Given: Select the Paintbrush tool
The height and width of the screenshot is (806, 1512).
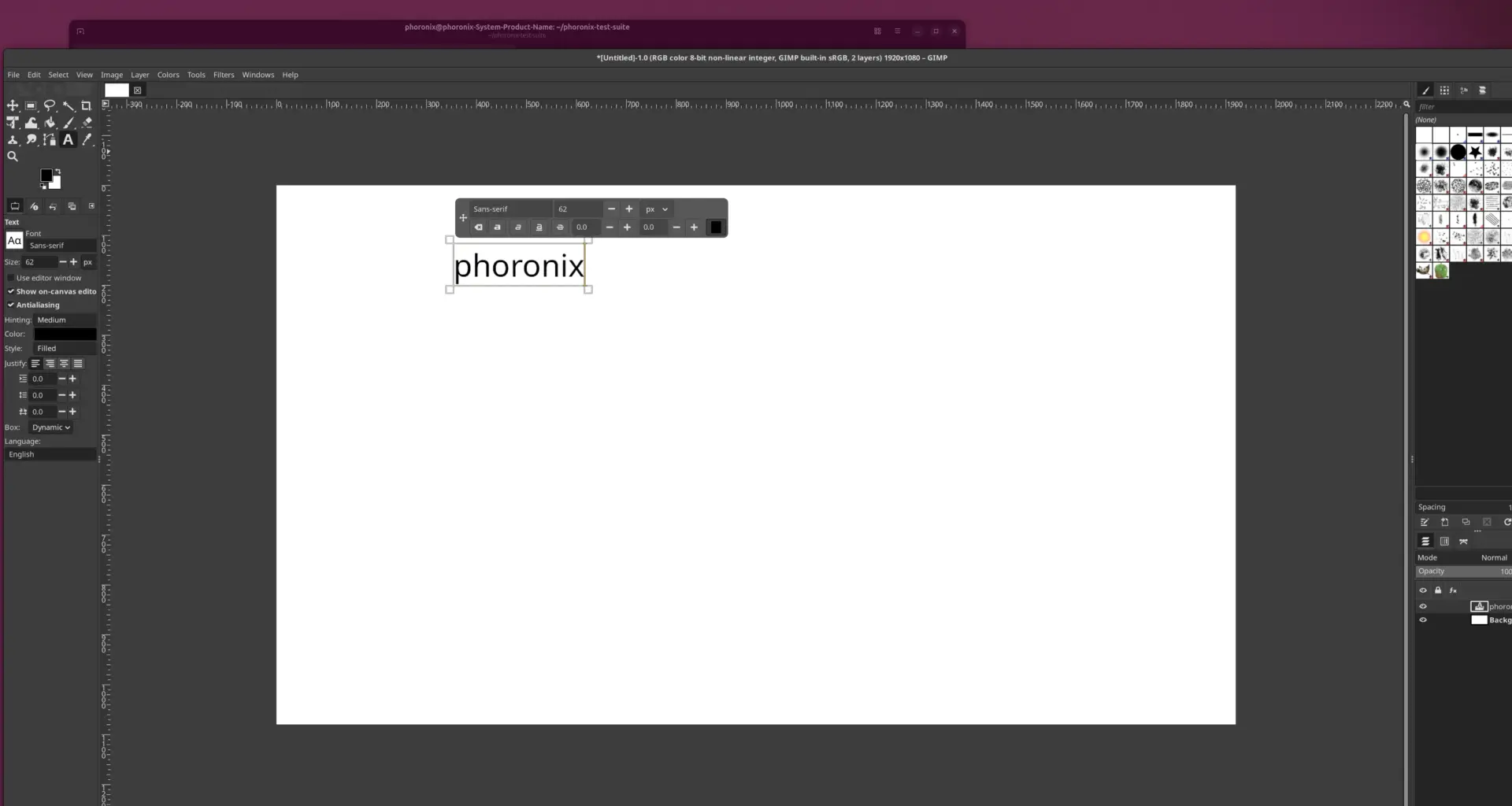Looking at the screenshot, I should click(69, 123).
